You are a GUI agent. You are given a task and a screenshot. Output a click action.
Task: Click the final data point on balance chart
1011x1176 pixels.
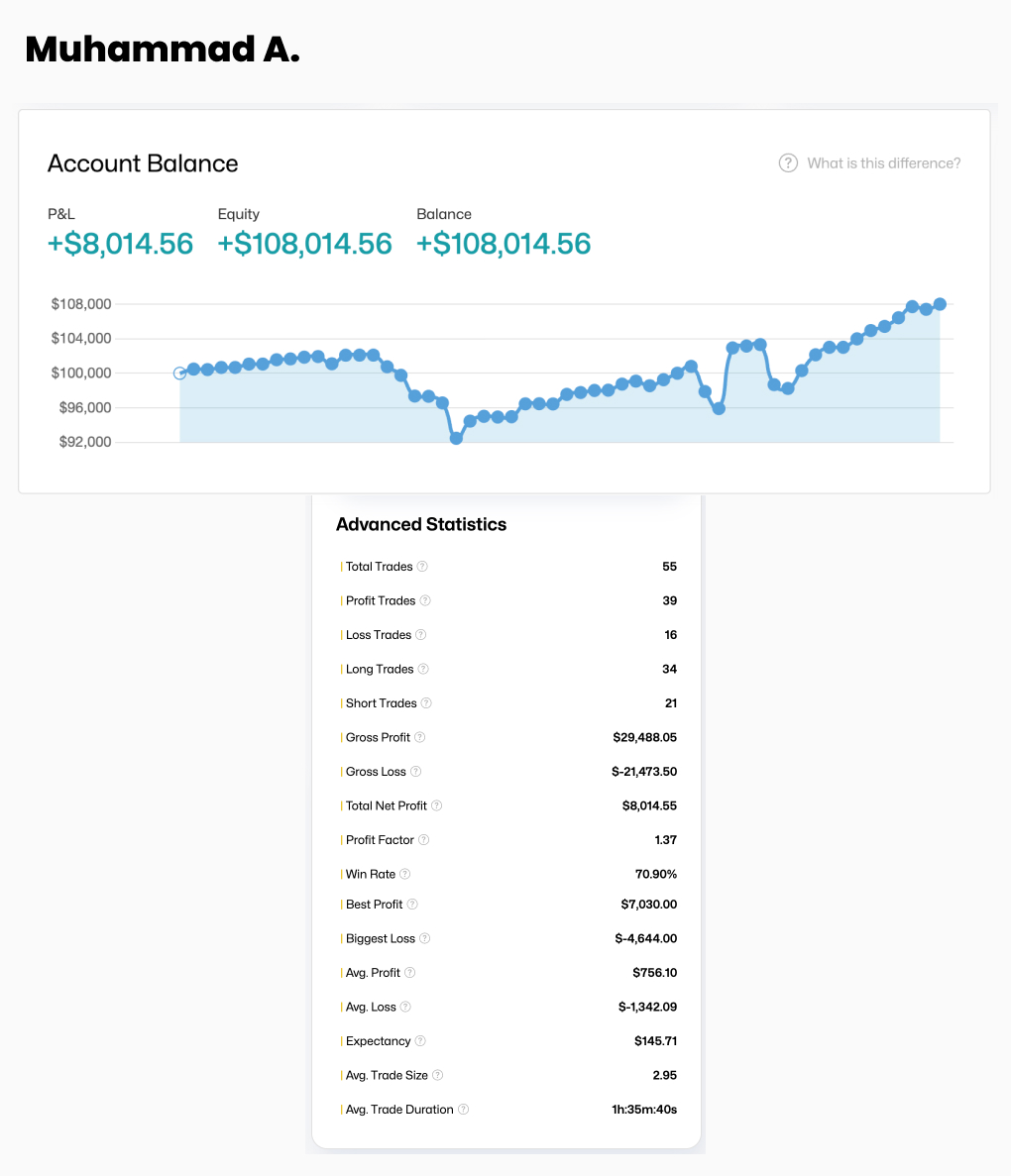tap(940, 304)
